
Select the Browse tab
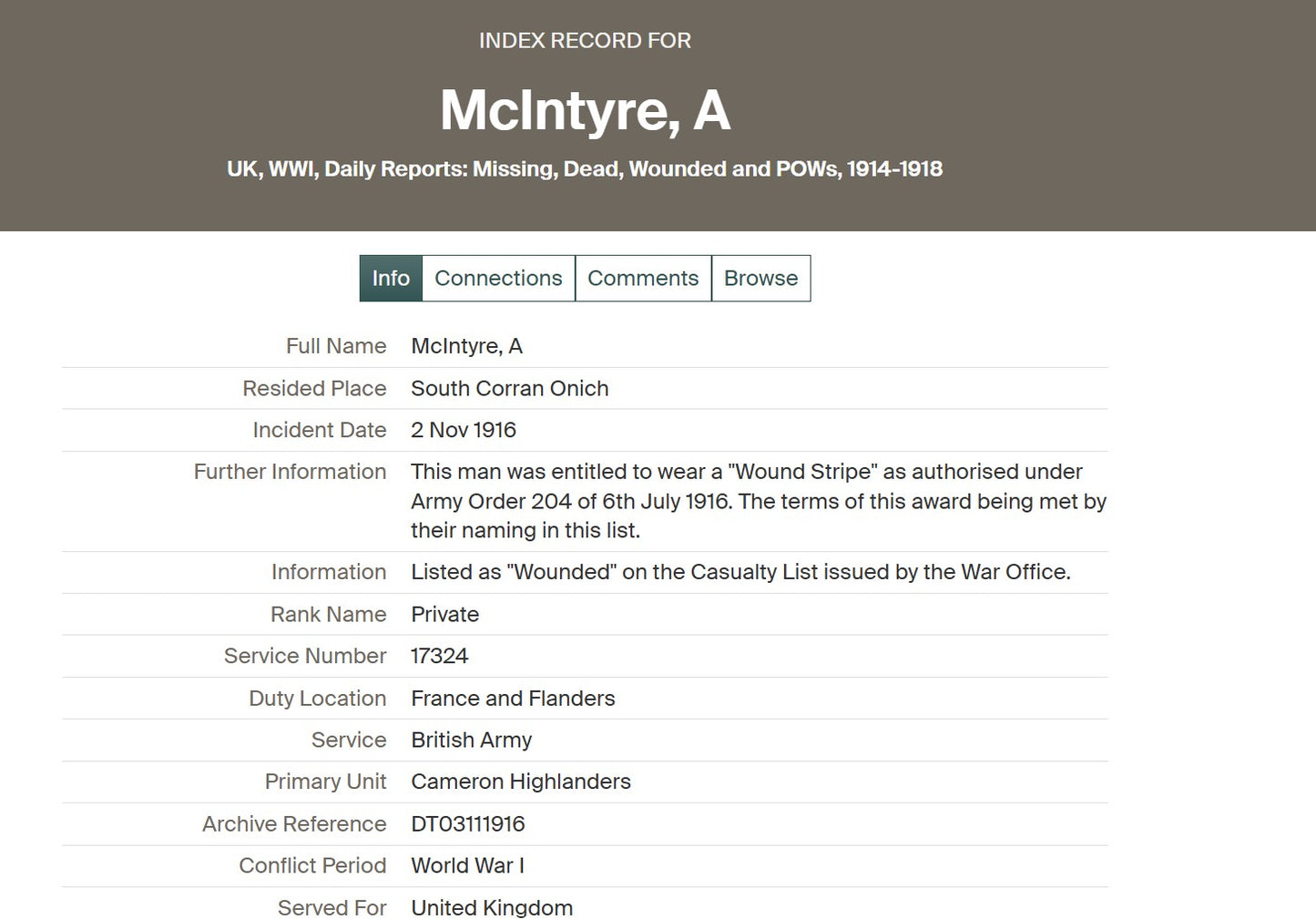[x=760, y=279]
